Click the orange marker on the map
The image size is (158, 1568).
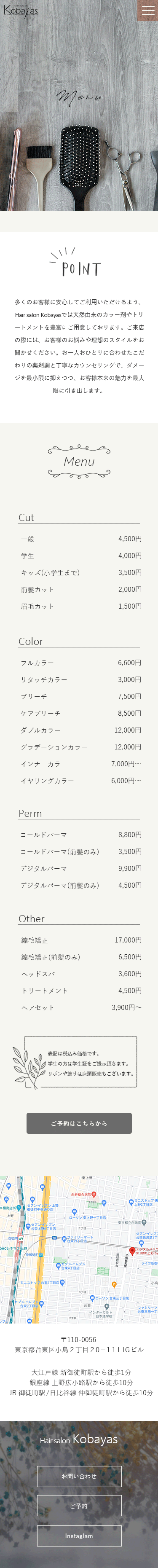[x=114, y=1284]
